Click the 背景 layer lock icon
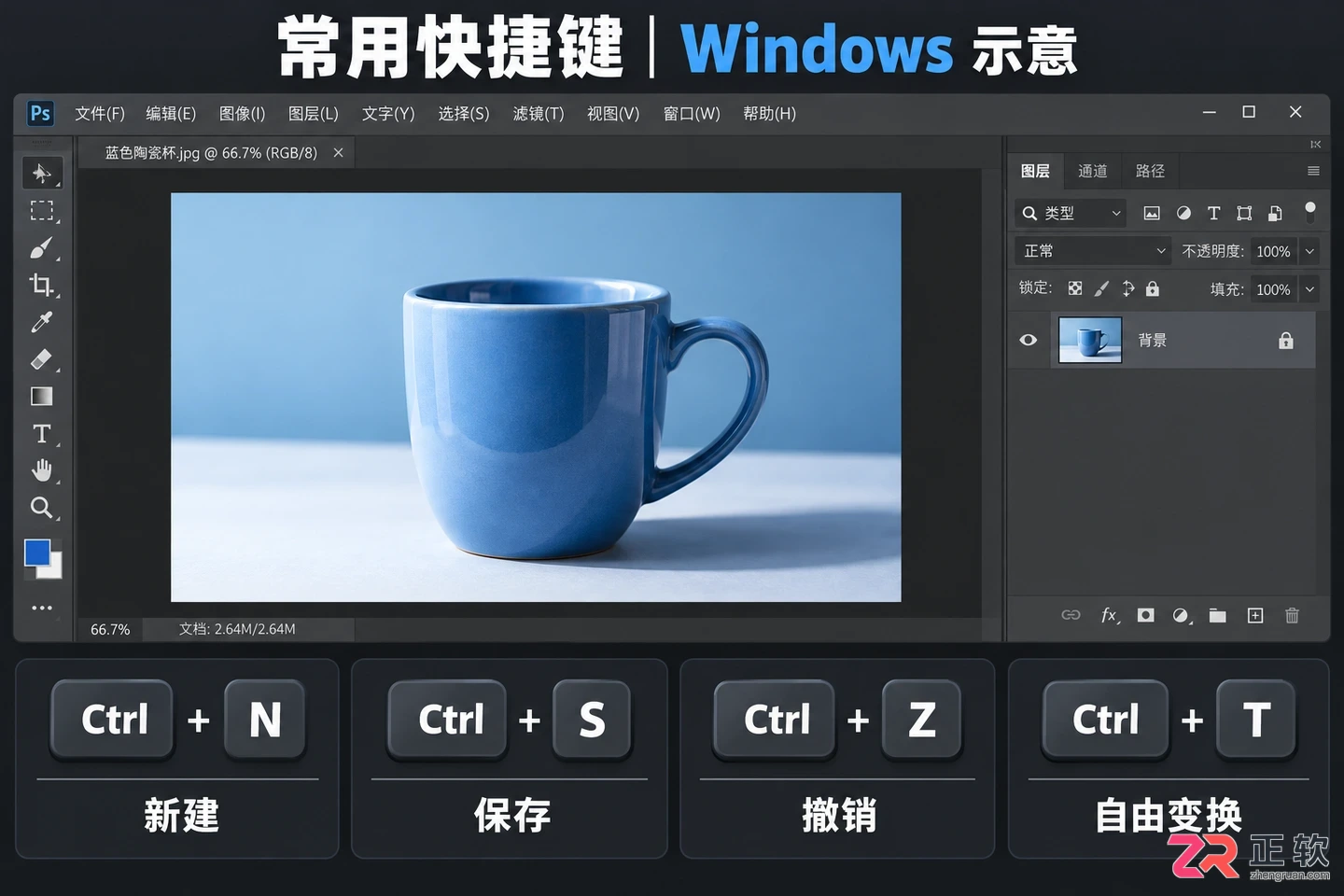Image resolution: width=1344 pixels, height=896 pixels. pos(1286,340)
